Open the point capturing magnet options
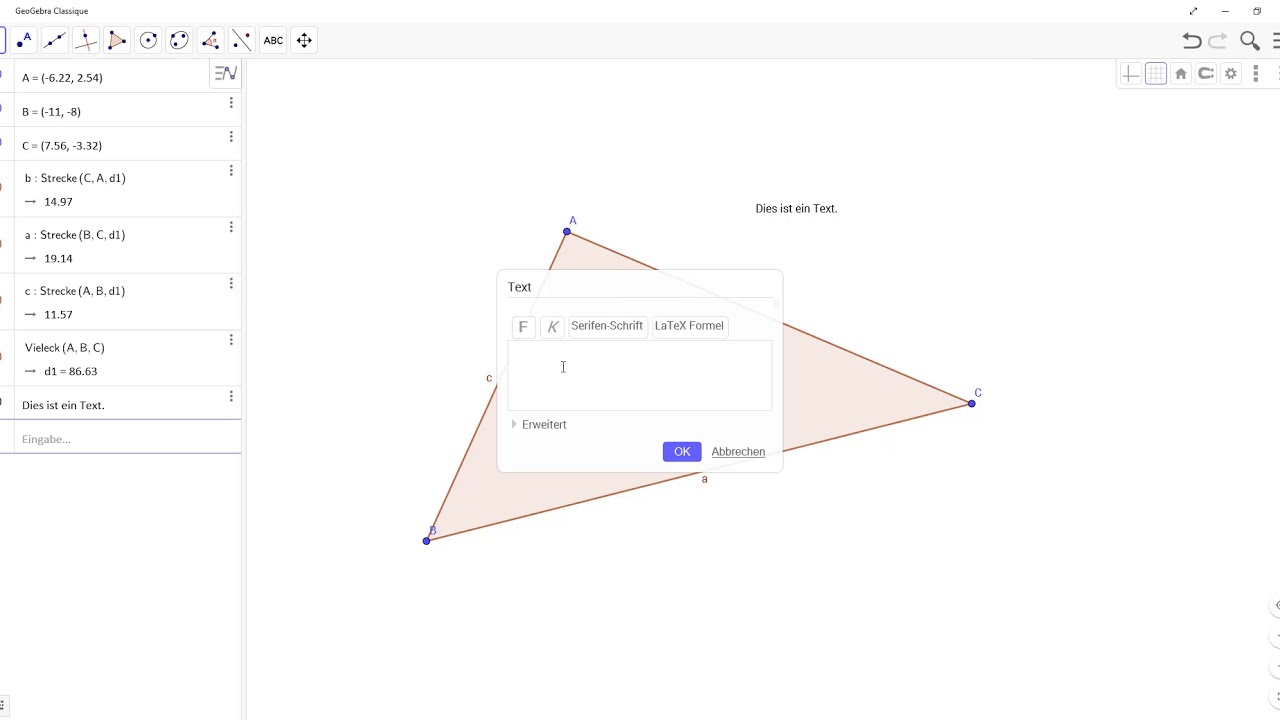1280x720 pixels. click(1206, 74)
